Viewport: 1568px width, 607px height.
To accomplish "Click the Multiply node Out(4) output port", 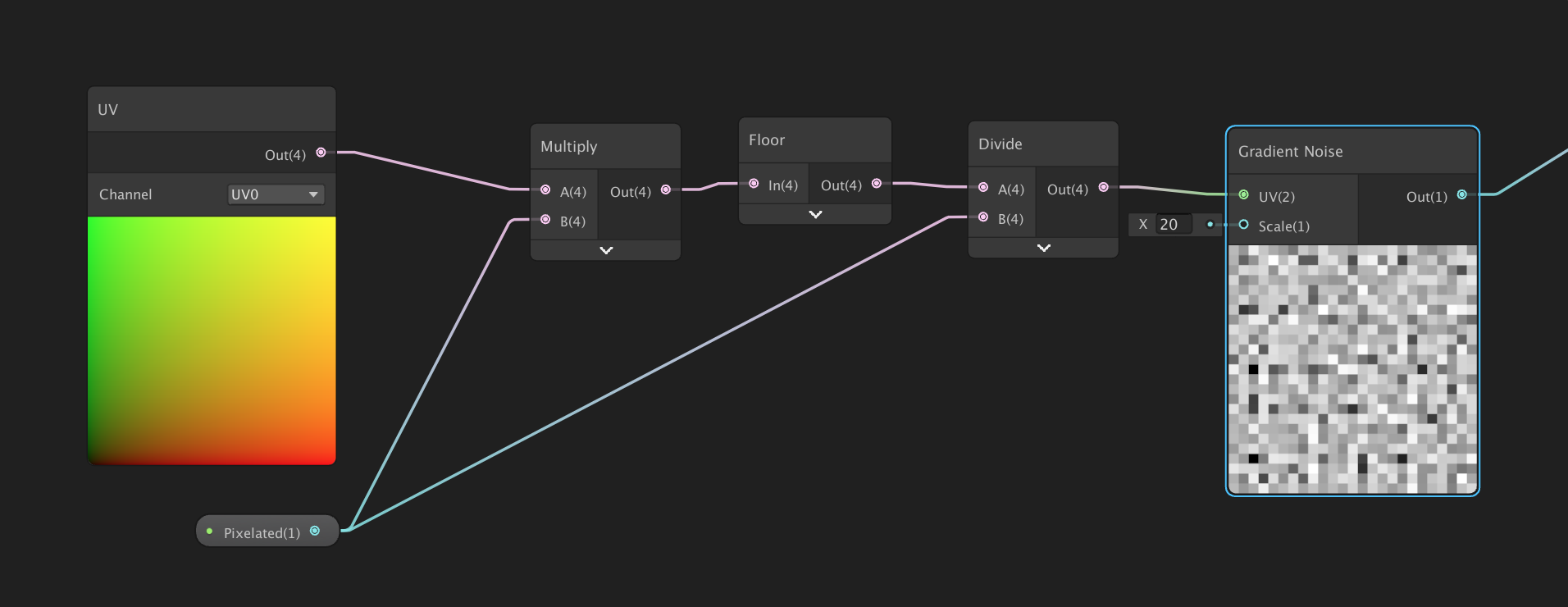I will click(666, 190).
